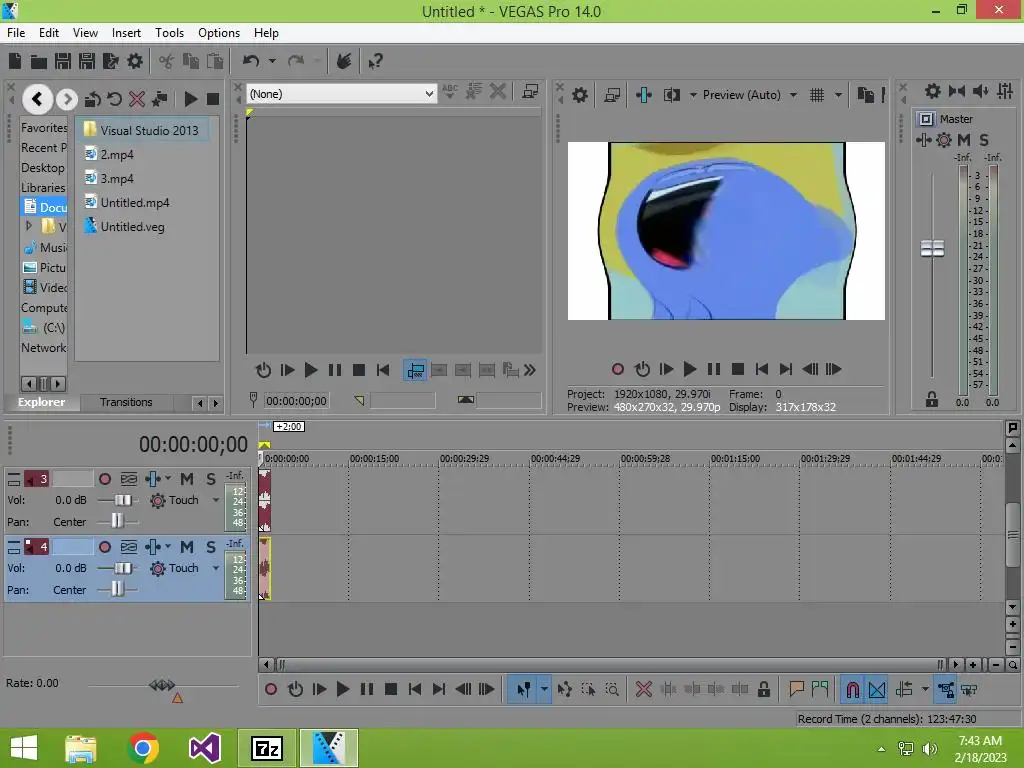Solo audio track 4
Image resolution: width=1024 pixels, height=768 pixels.
point(211,547)
